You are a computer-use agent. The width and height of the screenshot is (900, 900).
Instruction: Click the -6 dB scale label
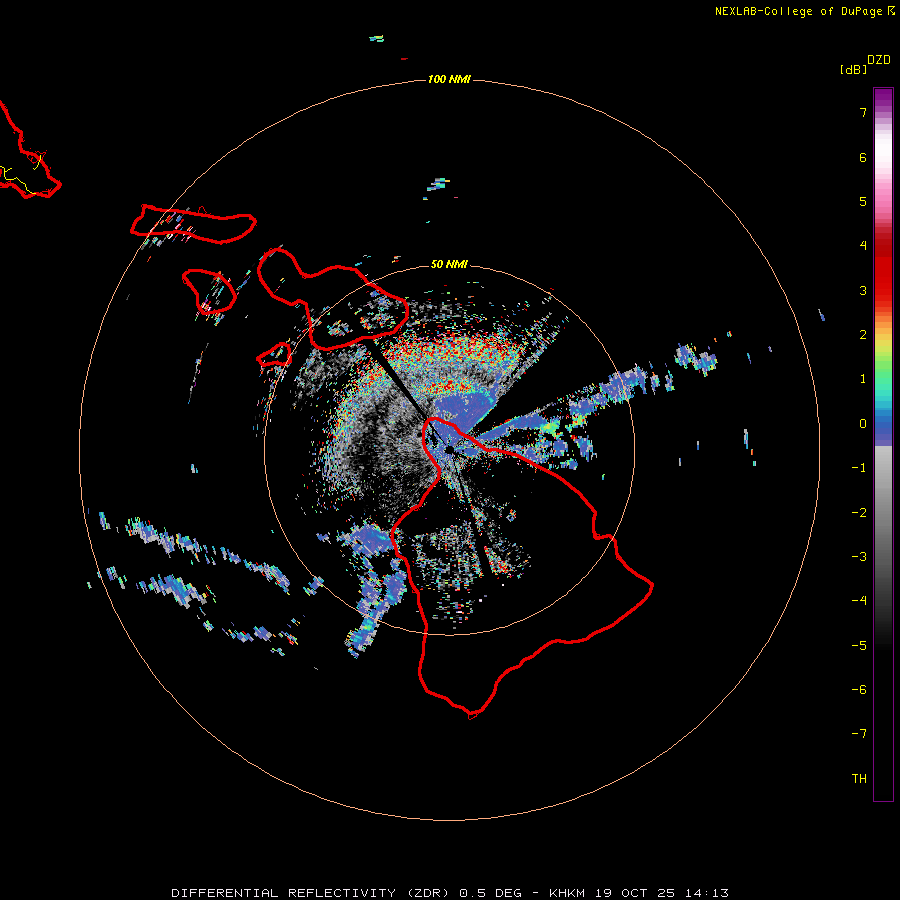pos(859,690)
